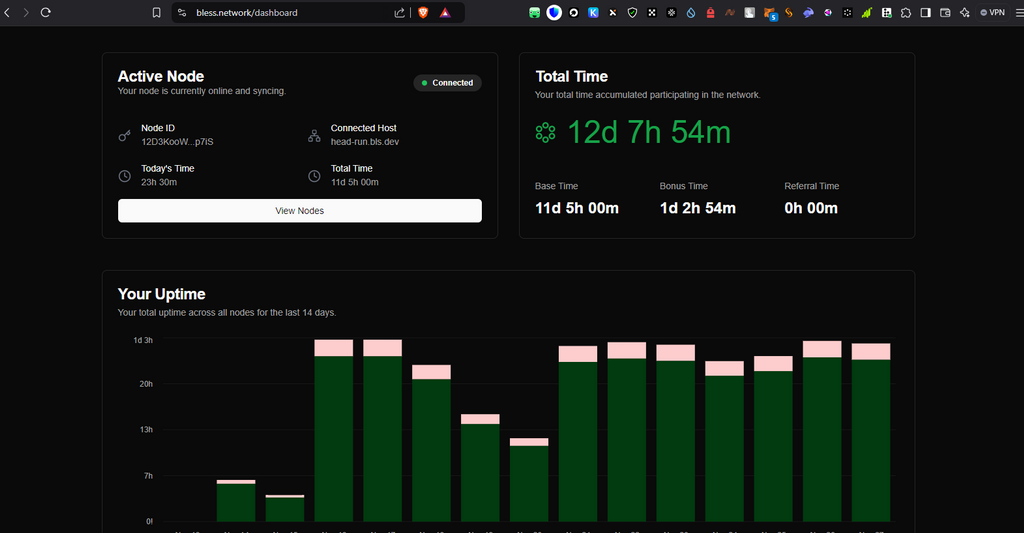Open the blue K wallet extension
Viewport: 1024px width, 533px height.
tap(593, 12)
